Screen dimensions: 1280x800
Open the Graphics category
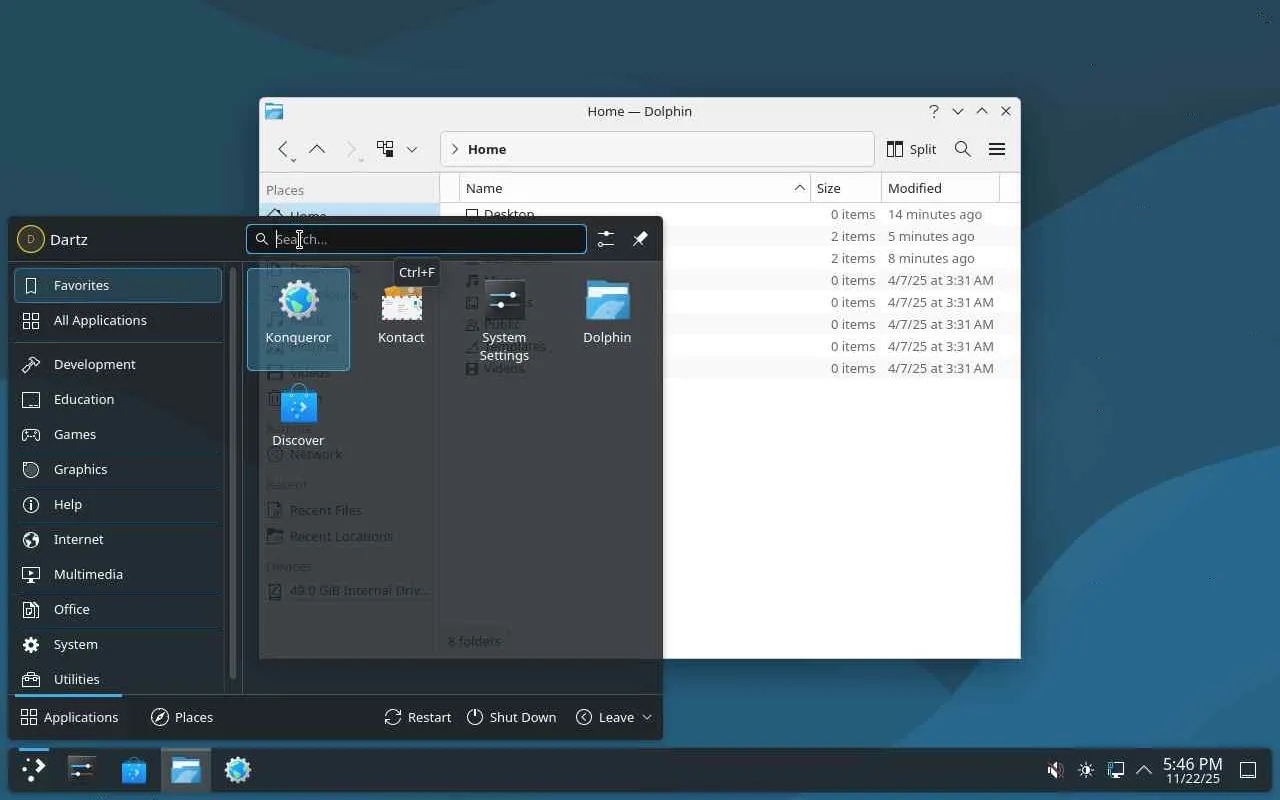pos(118,469)
